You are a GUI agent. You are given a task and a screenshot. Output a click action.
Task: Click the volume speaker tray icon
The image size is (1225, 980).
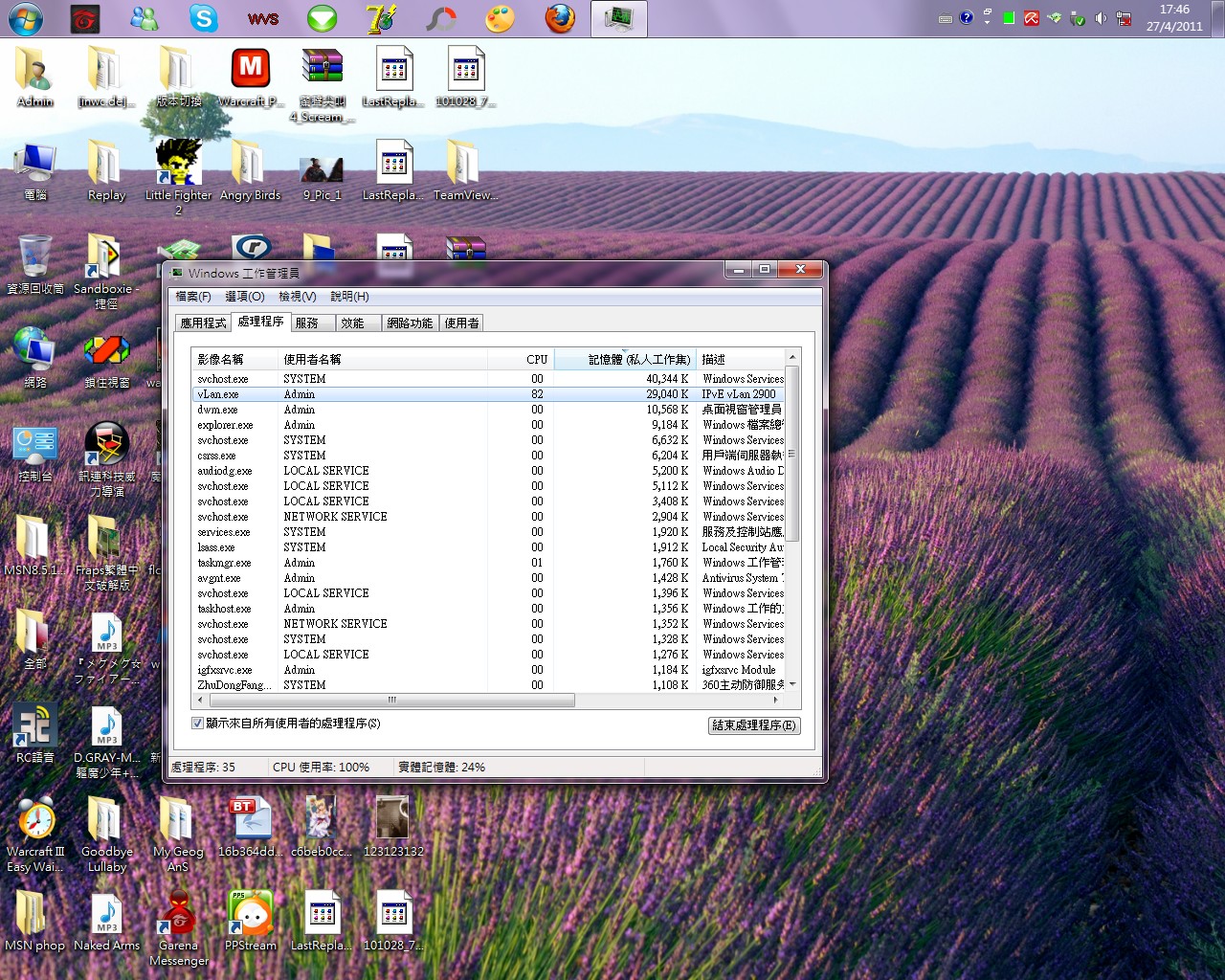click(1101, 18)
